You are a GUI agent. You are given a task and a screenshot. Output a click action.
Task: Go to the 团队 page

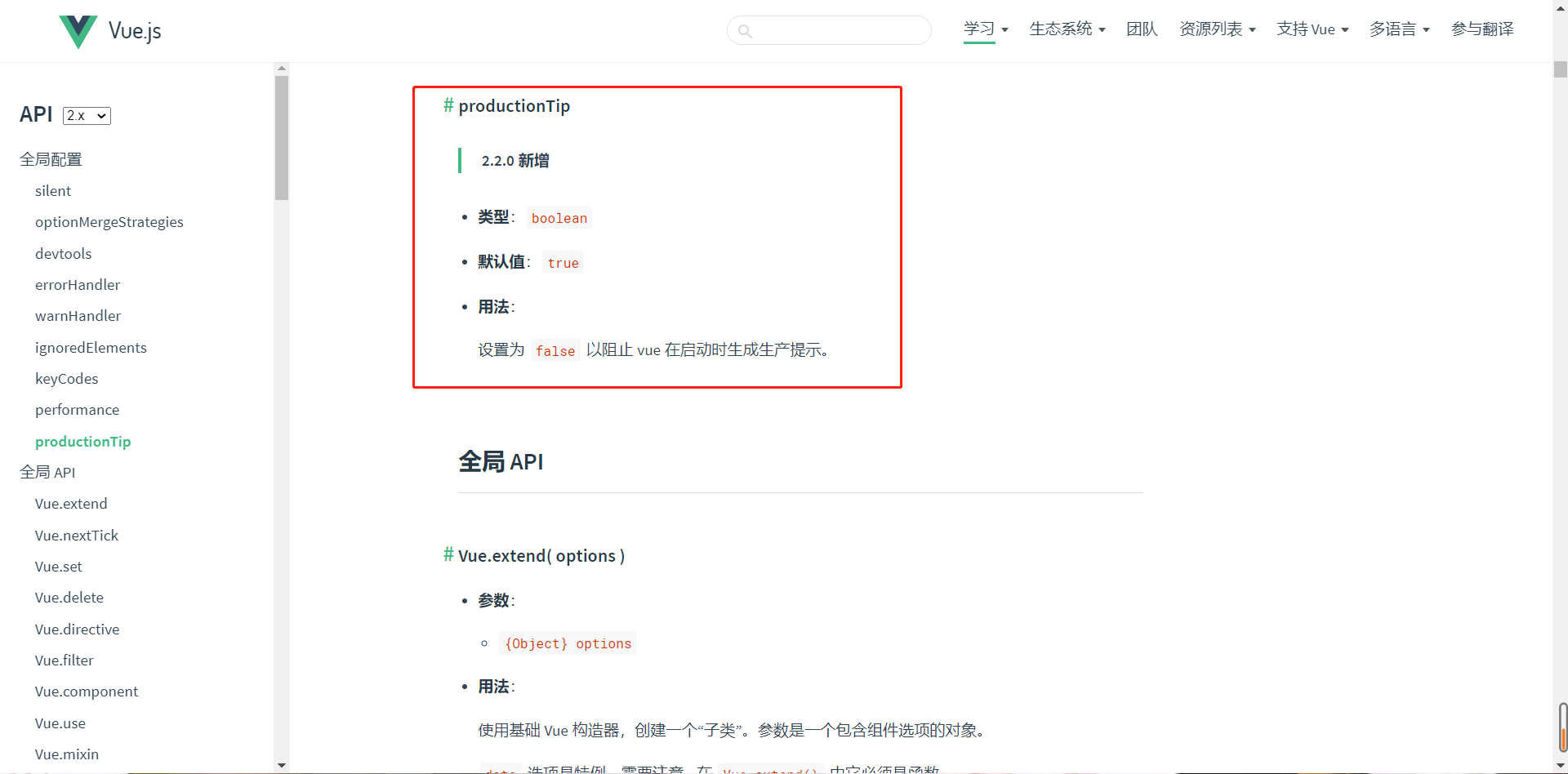[x=1142, y=29]
